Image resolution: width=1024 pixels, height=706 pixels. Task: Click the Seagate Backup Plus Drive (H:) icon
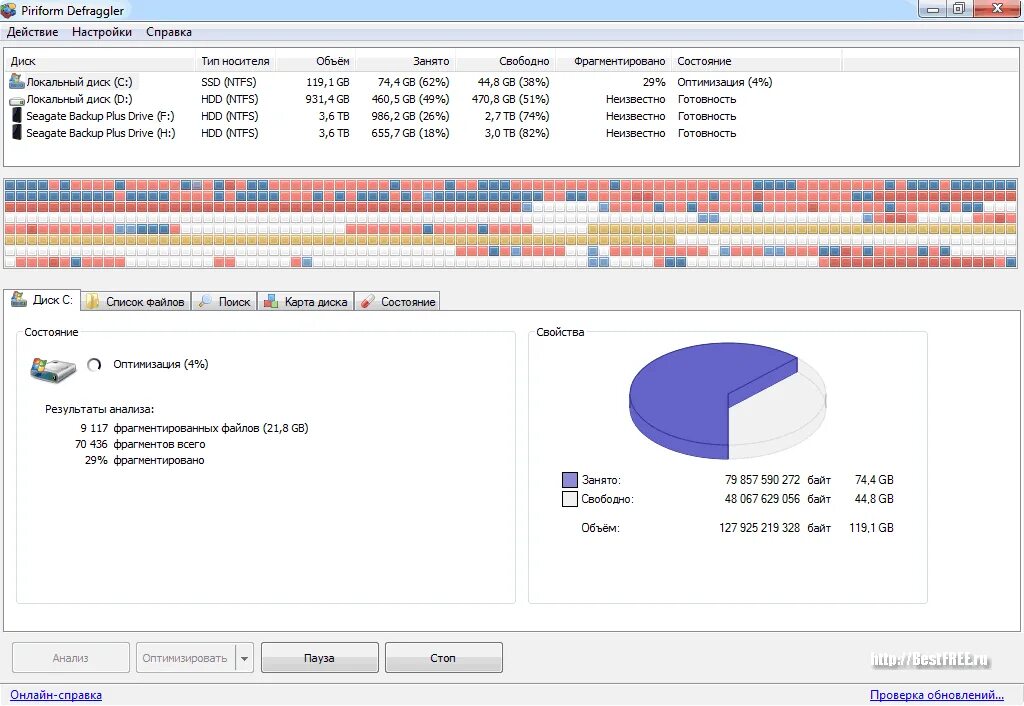point(17,133)
